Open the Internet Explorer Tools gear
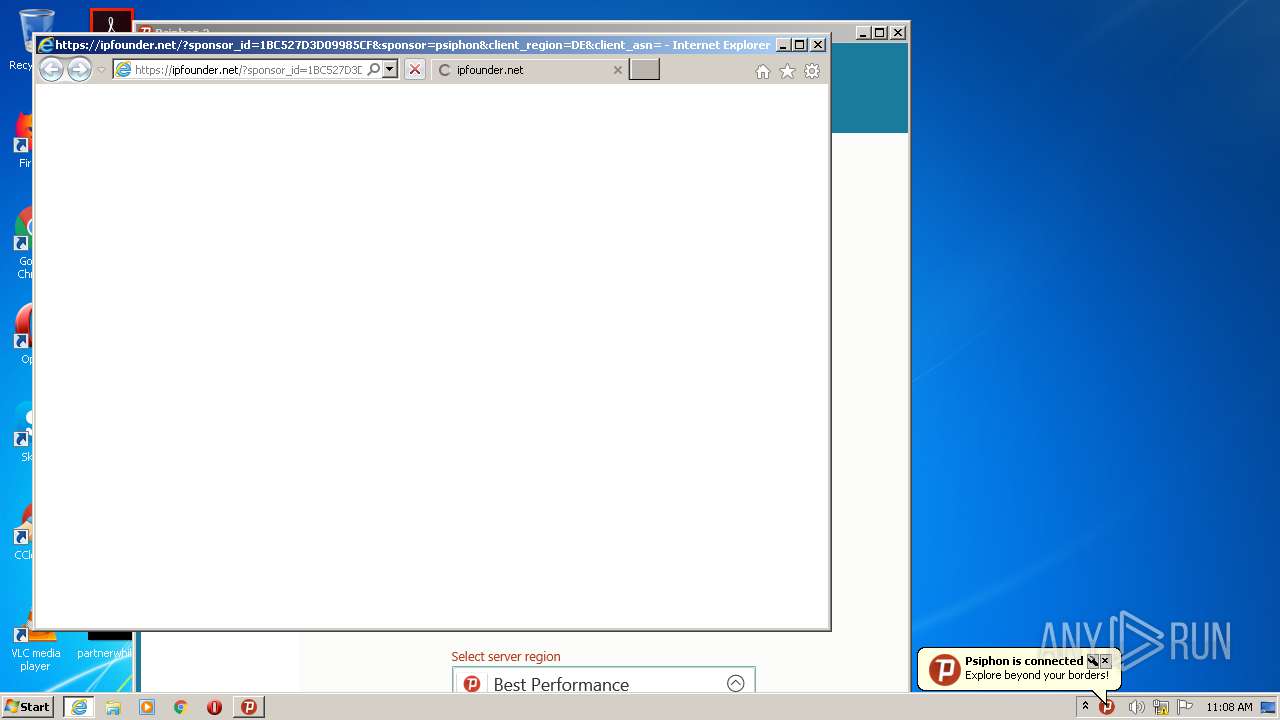Image resolution: width=1280 pixels, height=720 pixels. pyautogui.click(x=812, y=71)
